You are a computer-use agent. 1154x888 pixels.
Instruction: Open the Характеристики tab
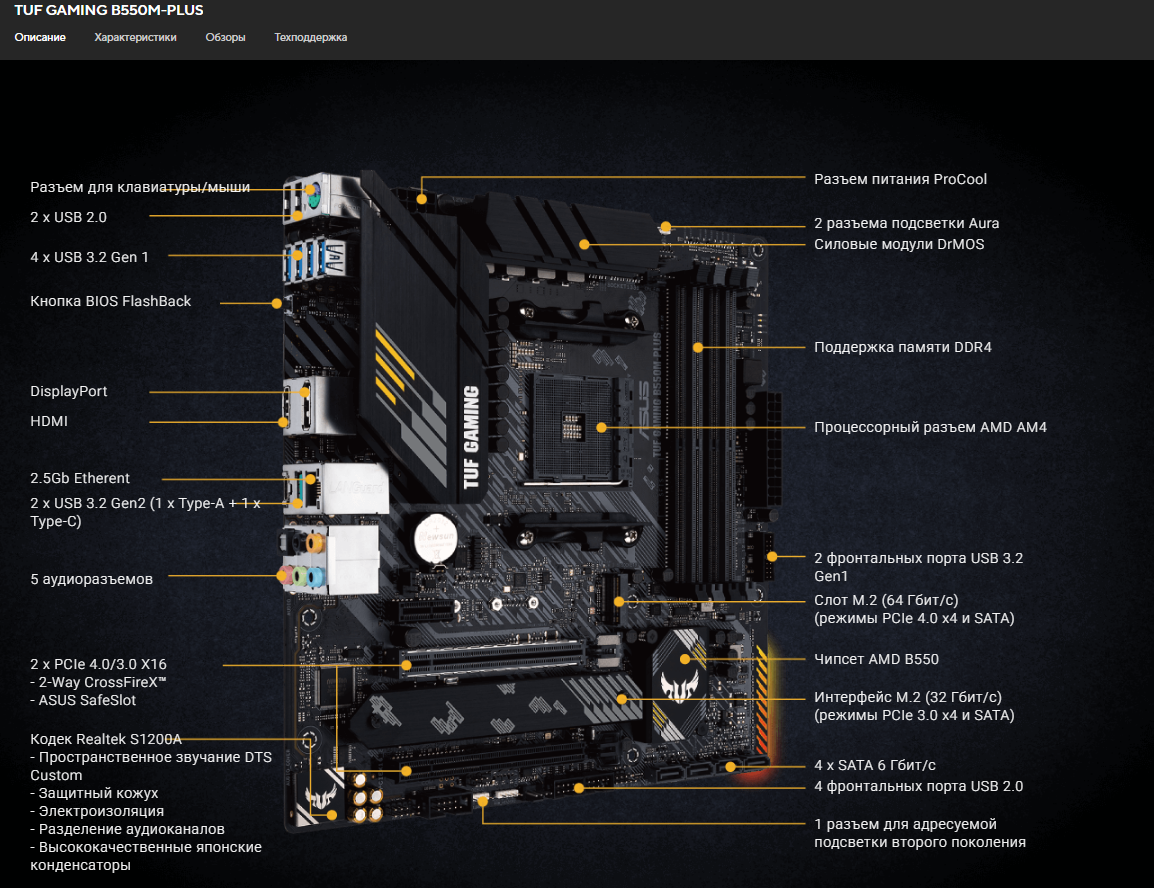coord(135,38)
